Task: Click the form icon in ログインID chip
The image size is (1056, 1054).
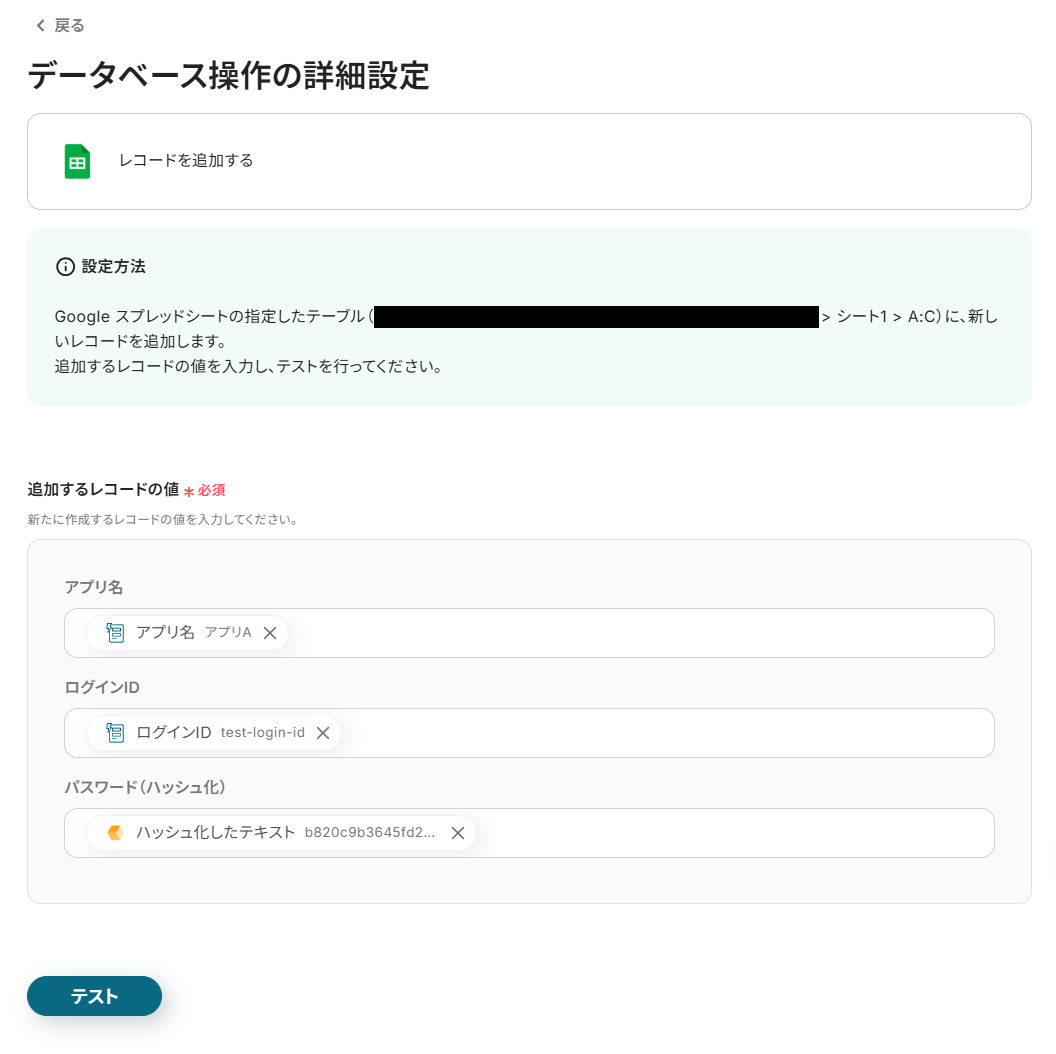Action: [115, 733]
